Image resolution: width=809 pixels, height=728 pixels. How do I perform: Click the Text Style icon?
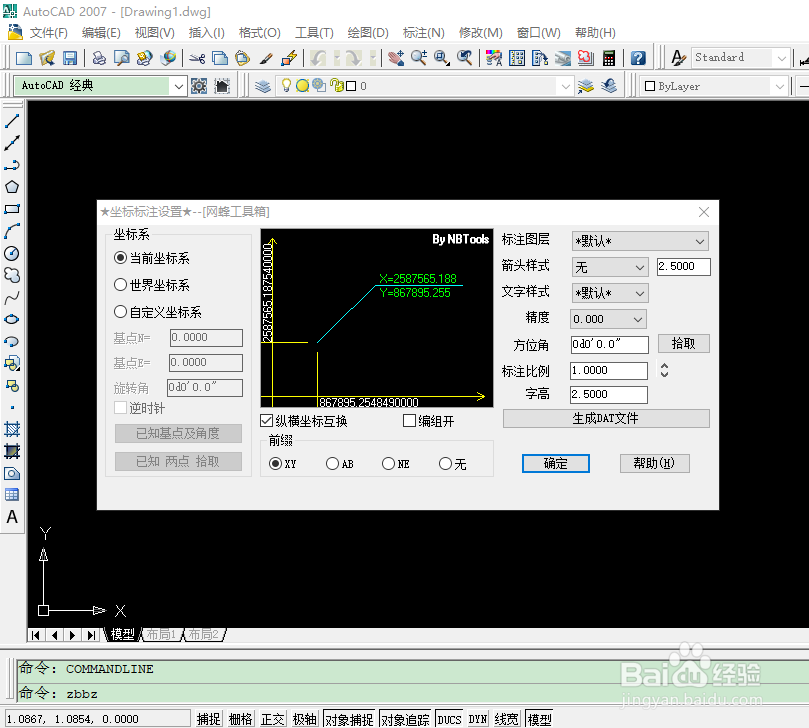678,58
